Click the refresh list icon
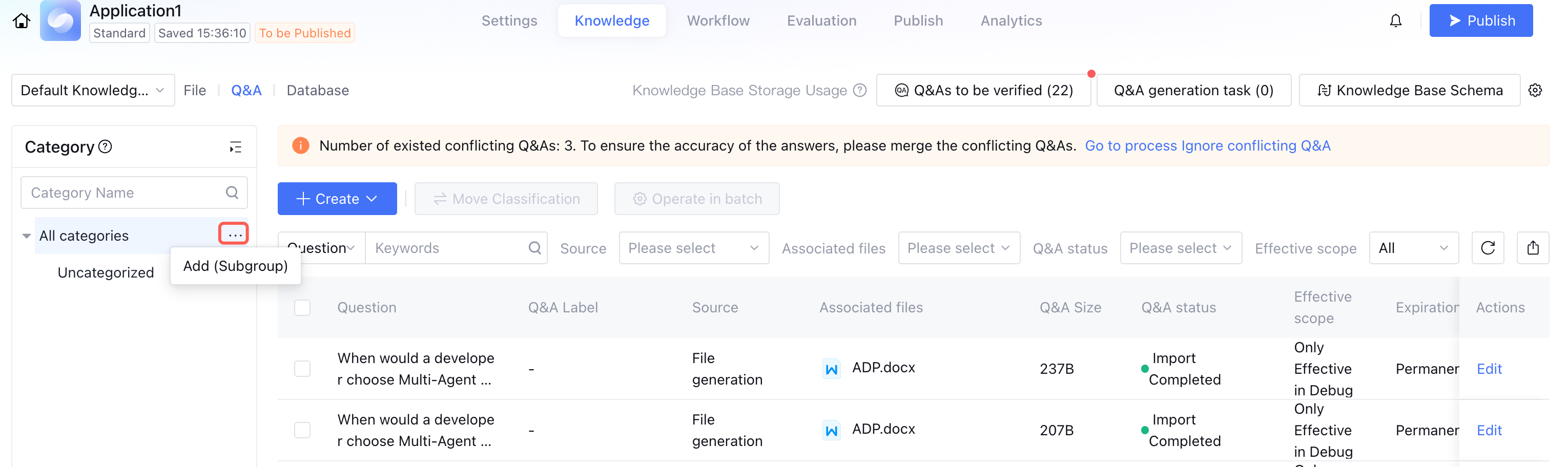This screenshot has width=1568, height=467. tap(1488, 247)
